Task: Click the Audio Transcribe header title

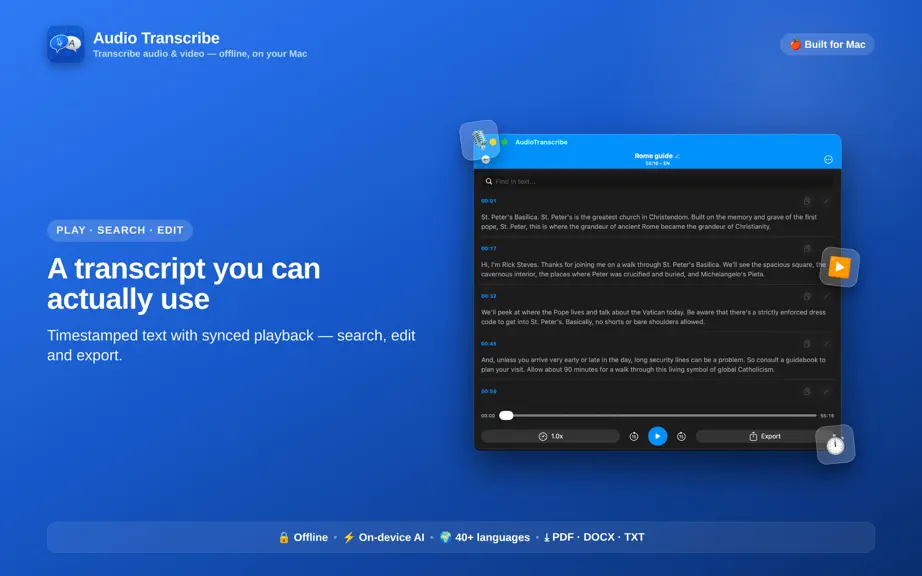Action: pos(156,38)
